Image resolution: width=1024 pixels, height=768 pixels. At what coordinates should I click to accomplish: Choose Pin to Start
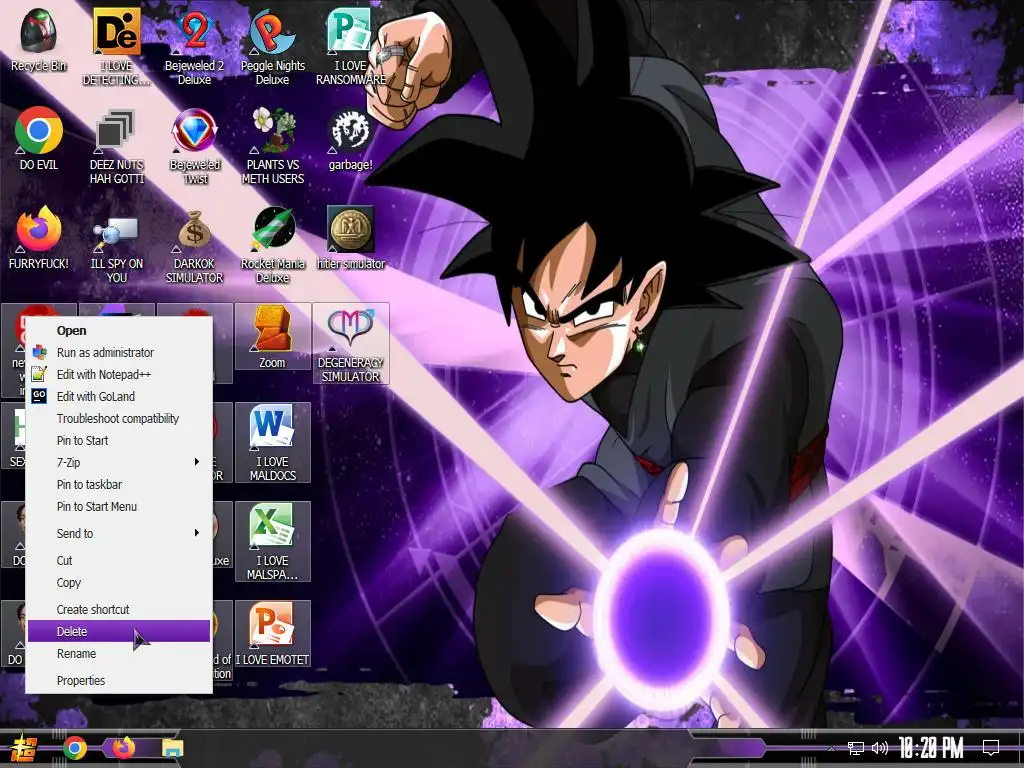(119, 441)
